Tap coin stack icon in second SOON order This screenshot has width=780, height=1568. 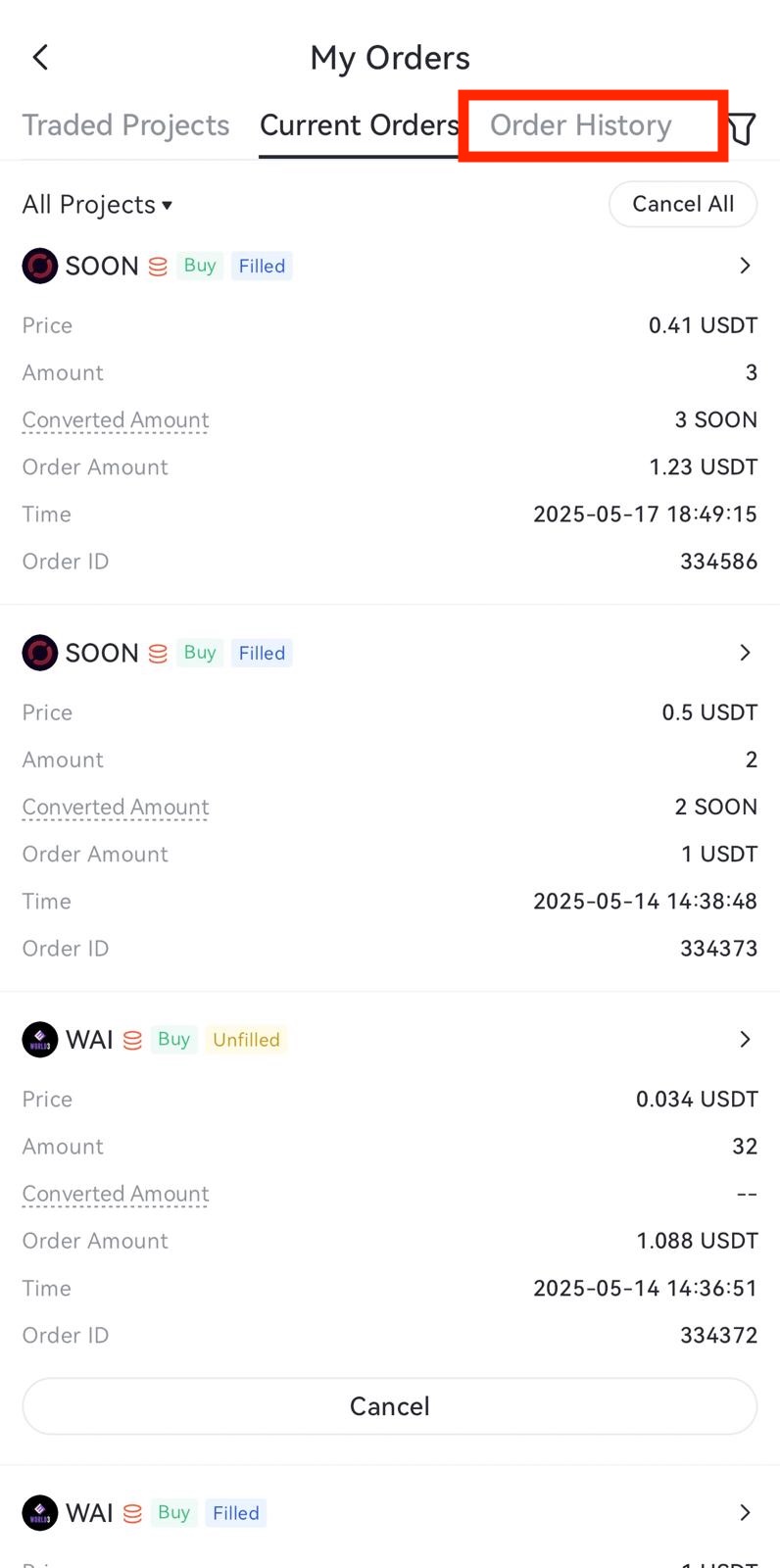[x=158, y=654]
